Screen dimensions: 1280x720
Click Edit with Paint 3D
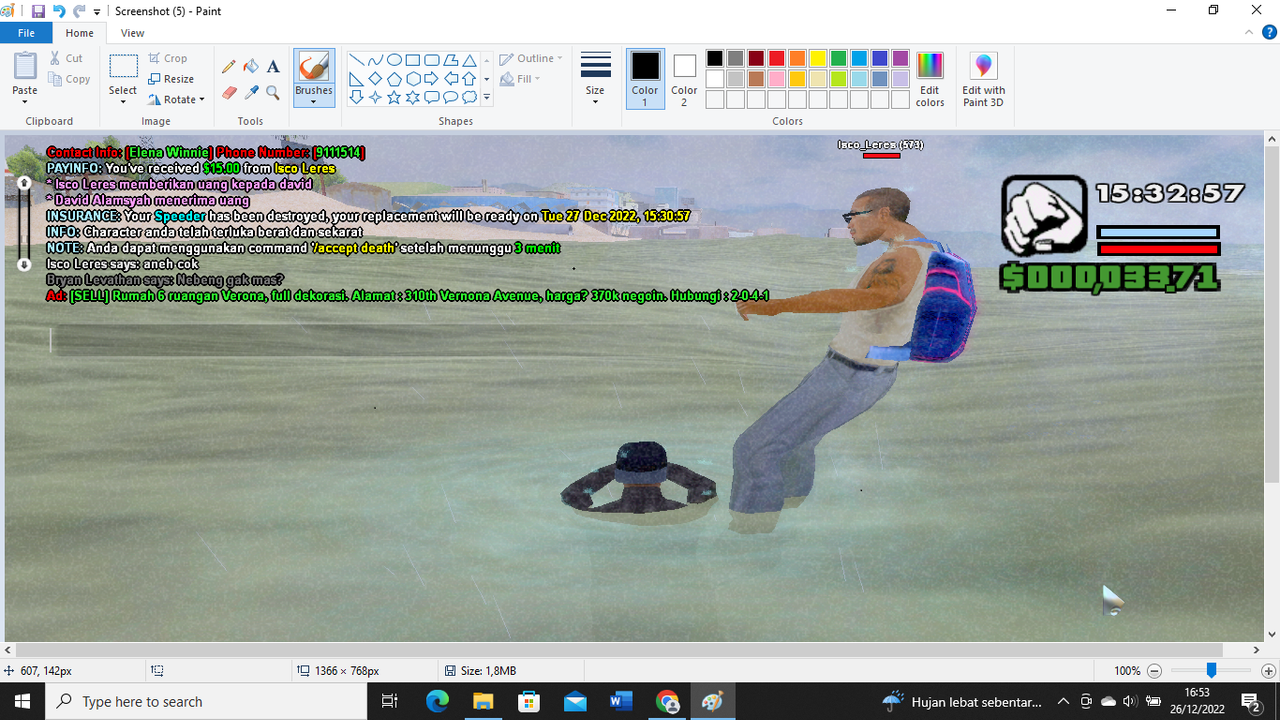click(984, 79)
